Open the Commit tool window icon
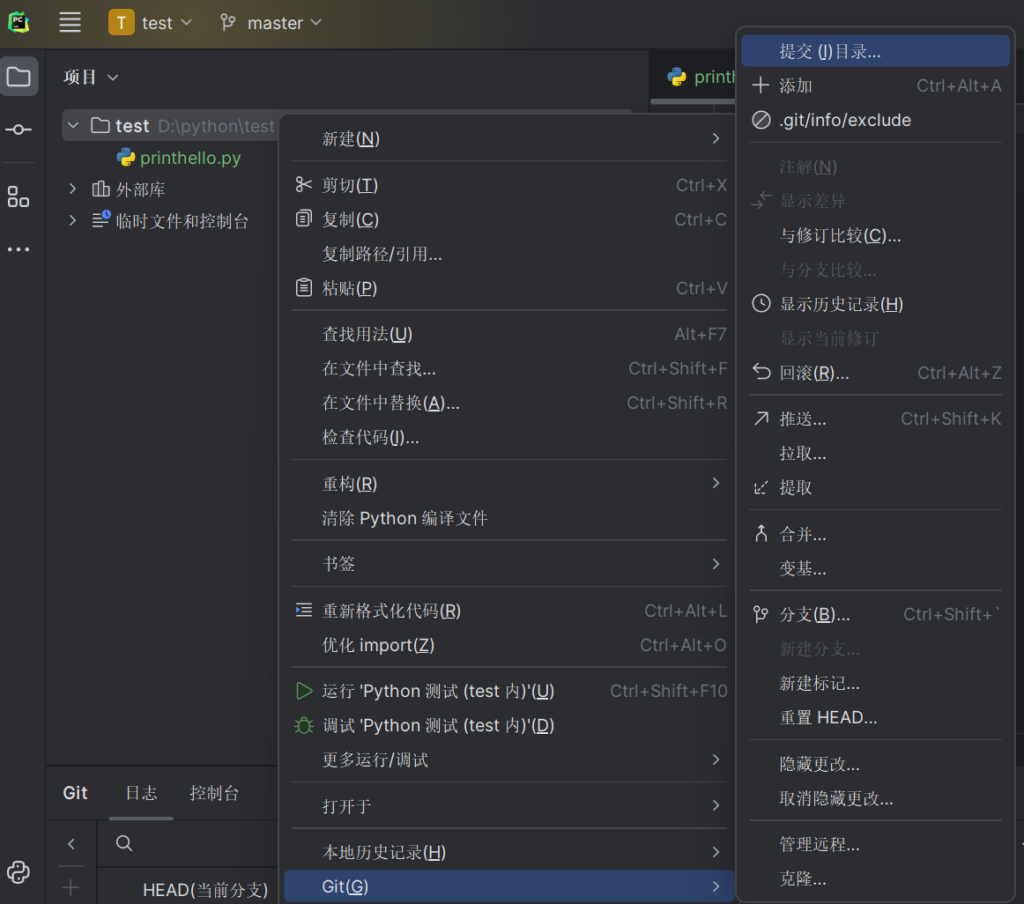The image size is (1024, 904). click(x=19, y=130)
